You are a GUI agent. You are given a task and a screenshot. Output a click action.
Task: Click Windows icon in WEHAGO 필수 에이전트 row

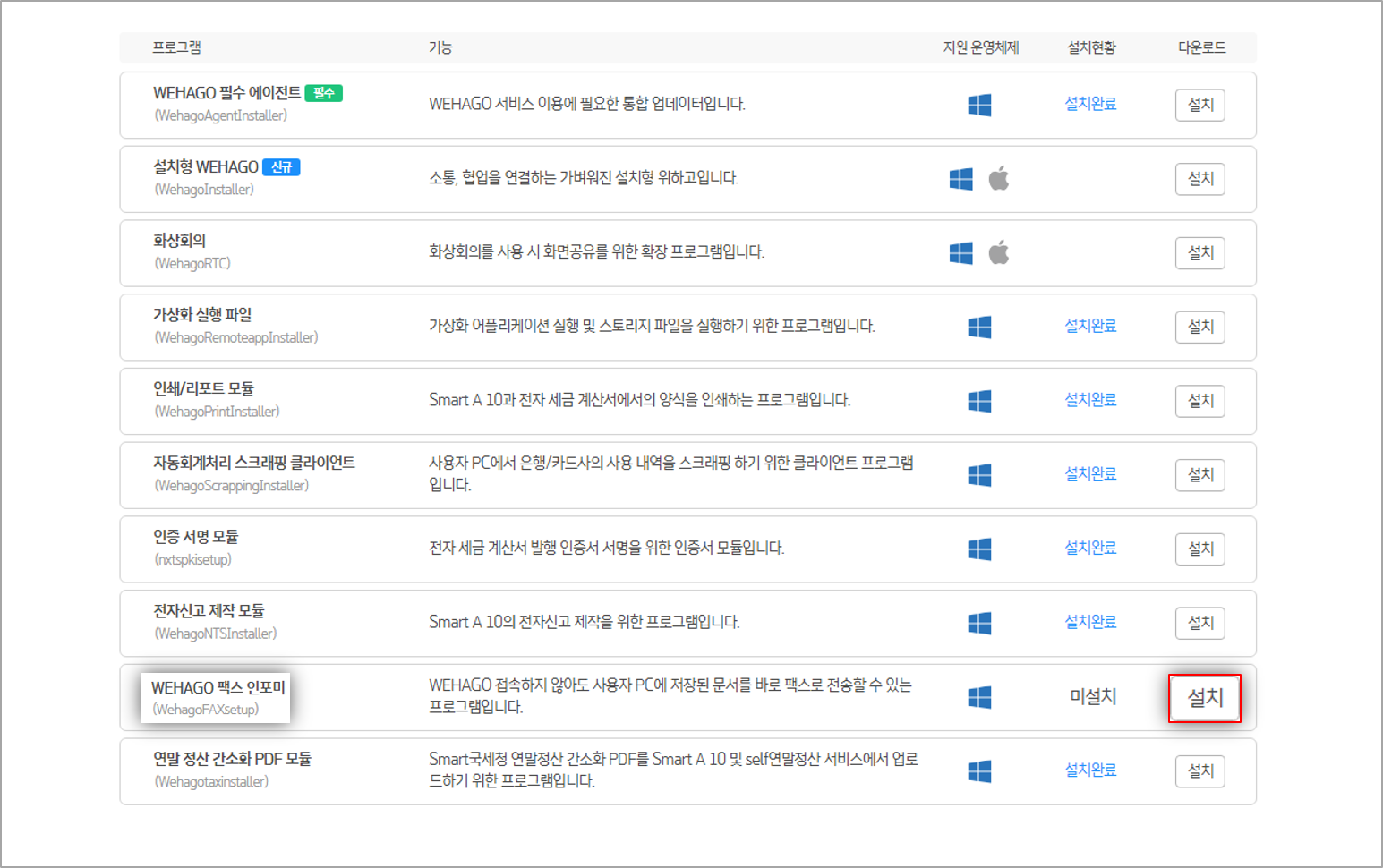979,105
